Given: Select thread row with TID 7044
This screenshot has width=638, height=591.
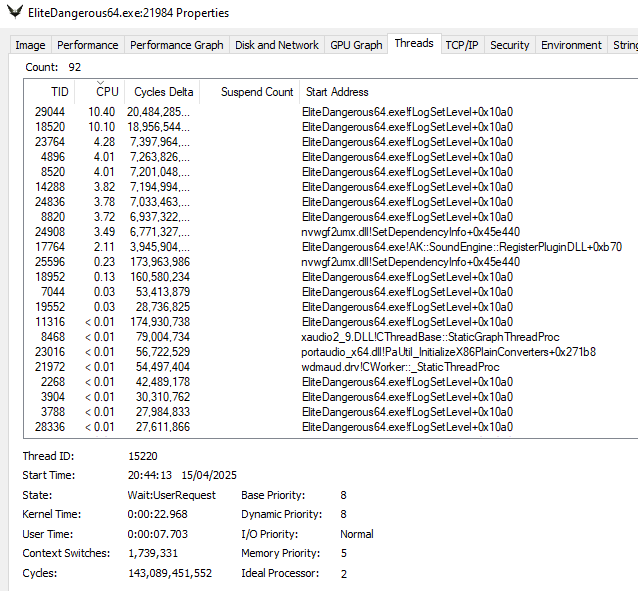Looking at the screenshot, I should tap(330, 292).
